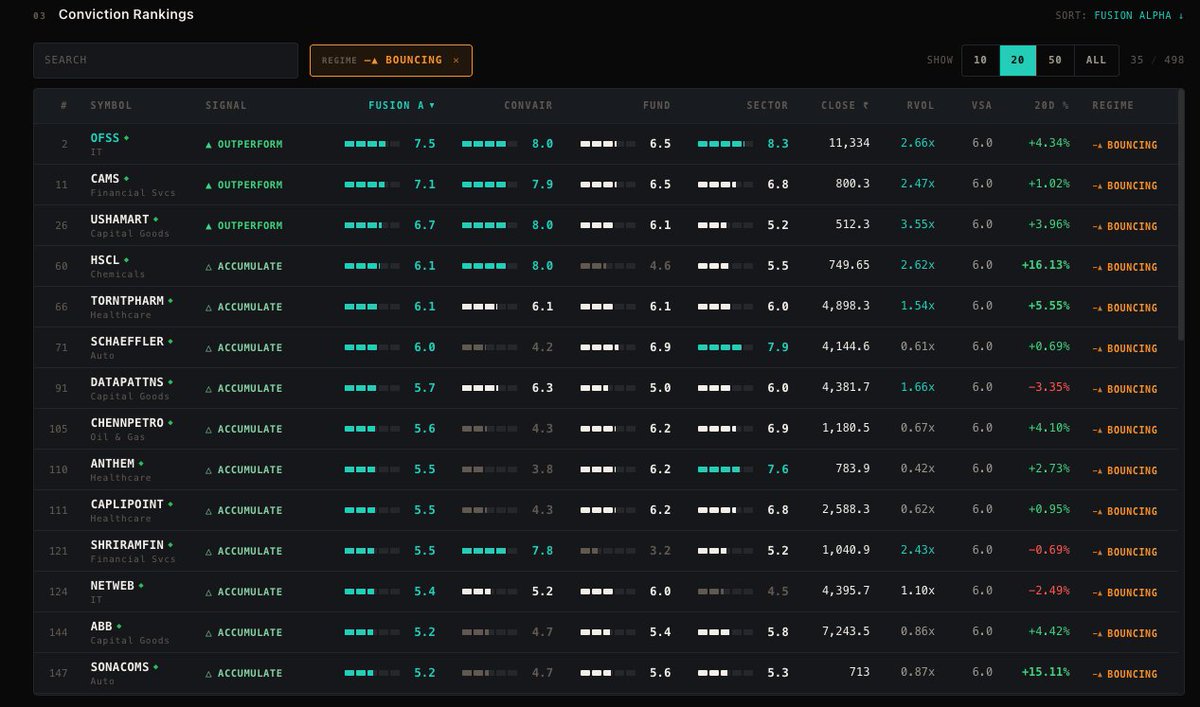This screenshot has width=1200, height=707.
Task: Click the rank number 147
Action: click(x=58, y=673)
